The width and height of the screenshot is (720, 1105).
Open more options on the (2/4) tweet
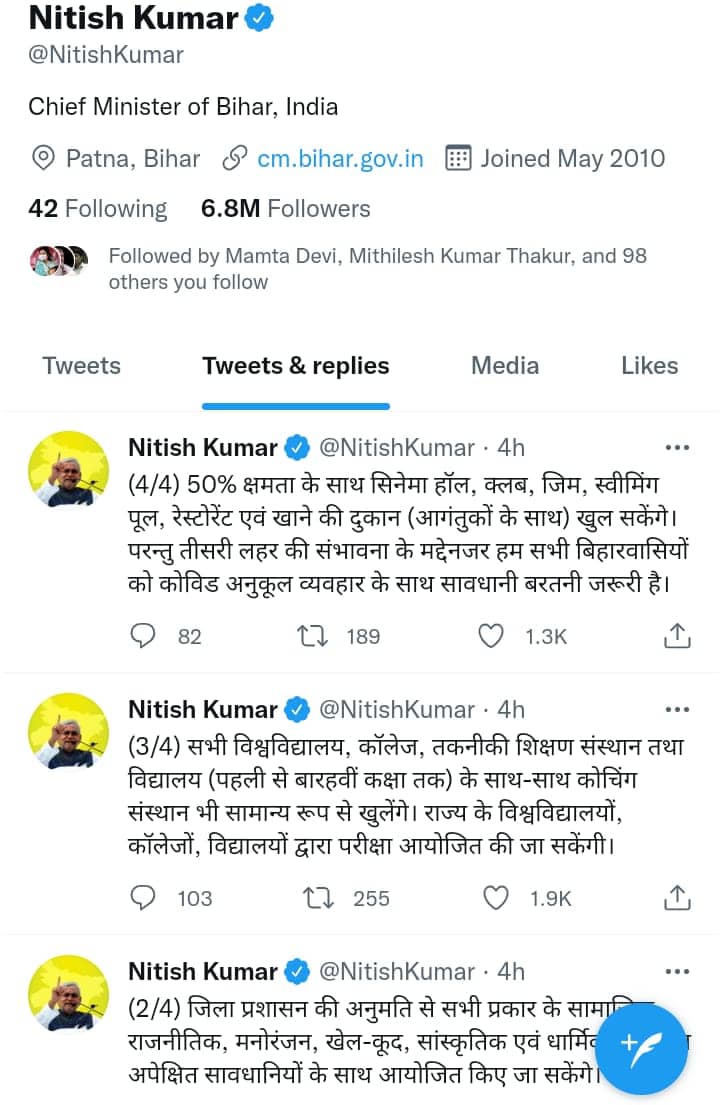[677, 971]
